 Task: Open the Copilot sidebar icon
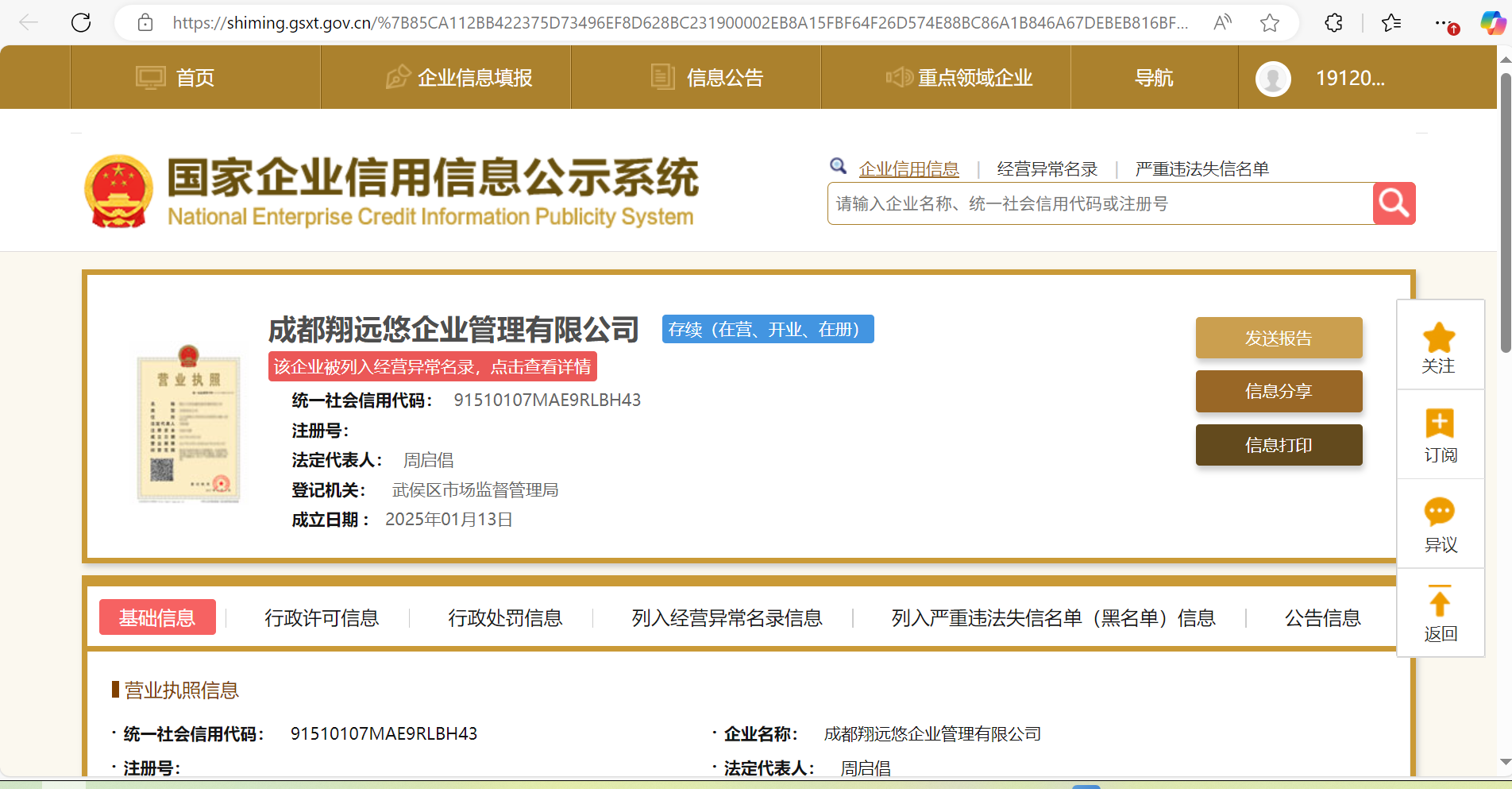click(1492, 22)
